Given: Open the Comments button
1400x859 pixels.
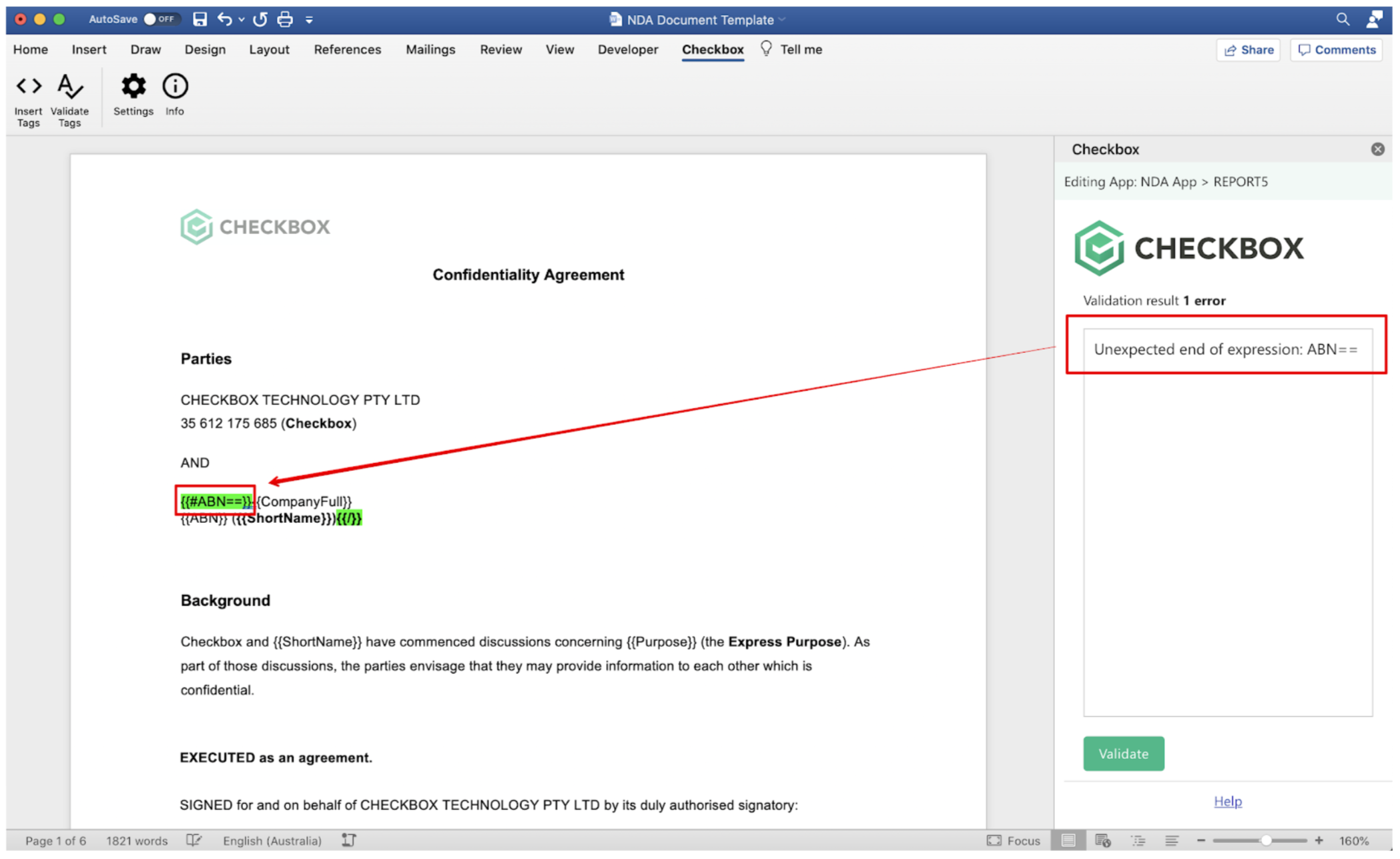Looking at the screenshot, I should coord(1336,50).
